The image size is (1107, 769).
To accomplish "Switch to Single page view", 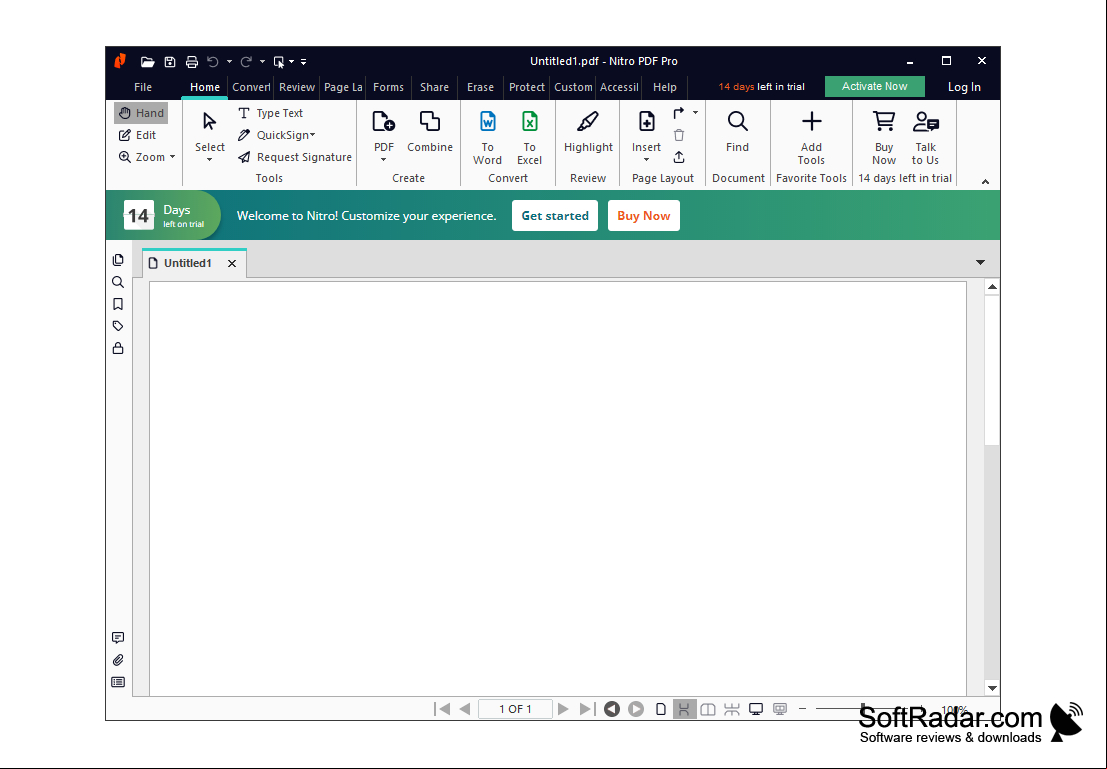I will (661, 709).
